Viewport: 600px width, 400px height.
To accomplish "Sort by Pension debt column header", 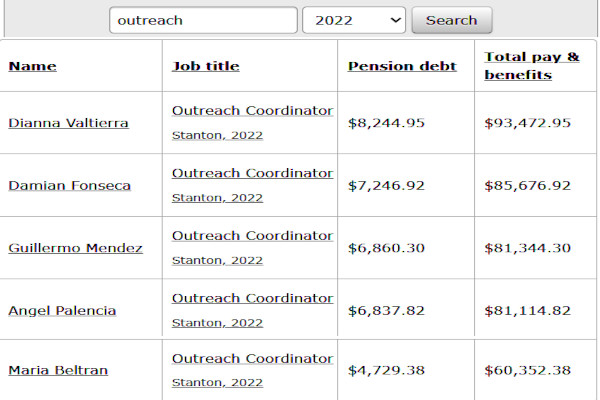I will [x=402, y=66].
